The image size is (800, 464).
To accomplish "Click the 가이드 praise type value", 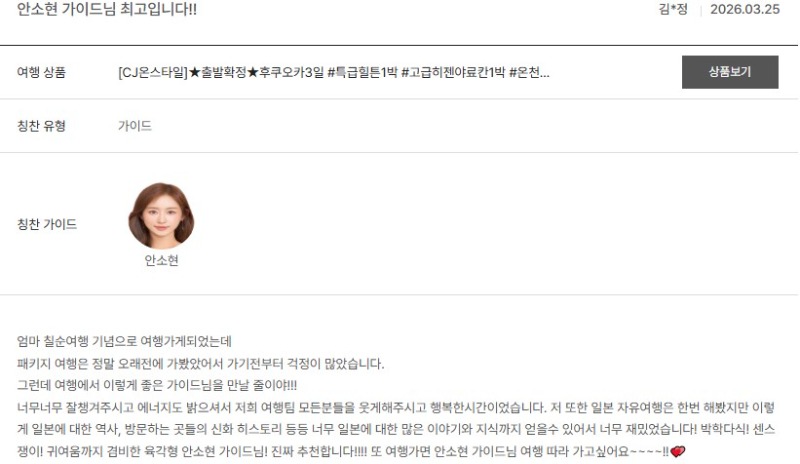I will pyautogui.click(x=135, y=126).
